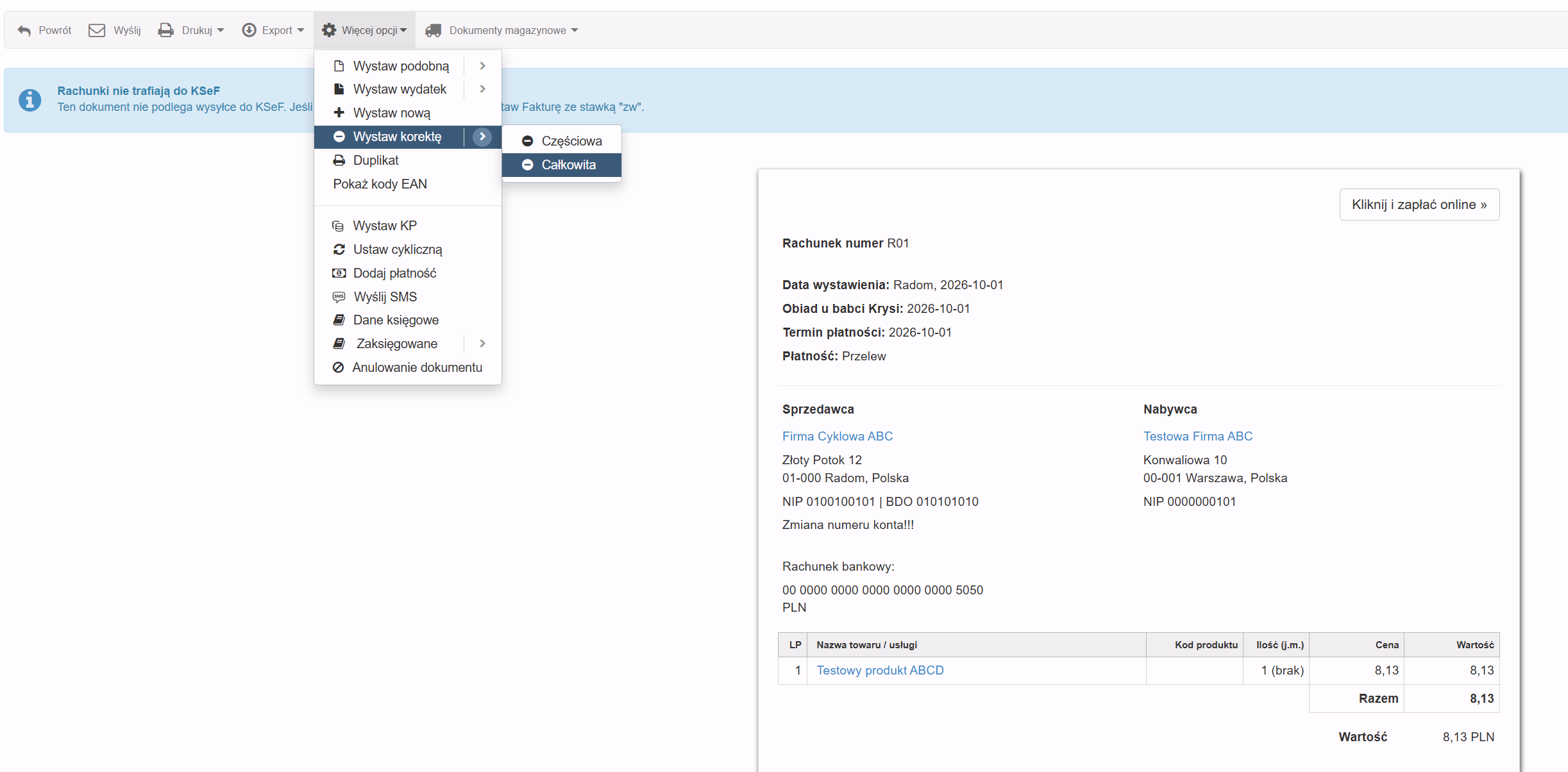Image resolution: width=1568 pixels, height=772 pixels.
Task: Click the Więcej opcji gear icon
Action: point(329,30)
